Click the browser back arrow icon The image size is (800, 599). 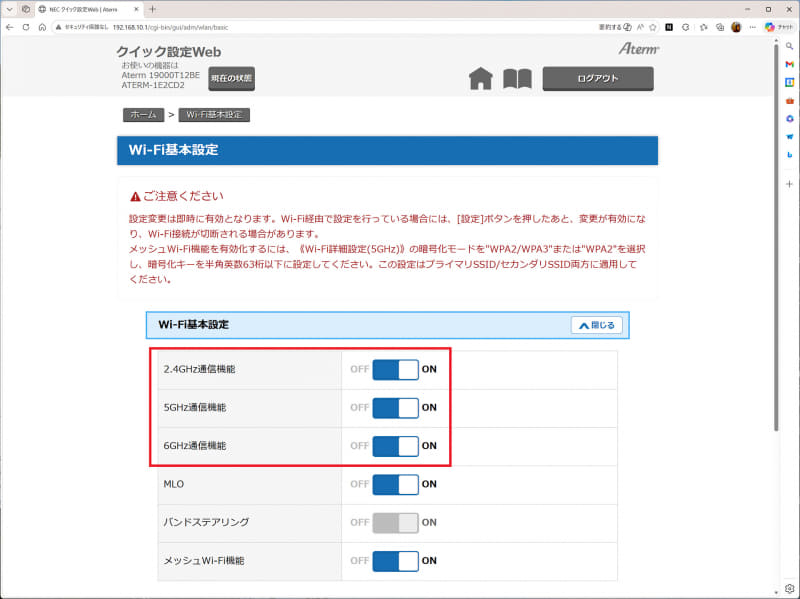tap(9, 27)
